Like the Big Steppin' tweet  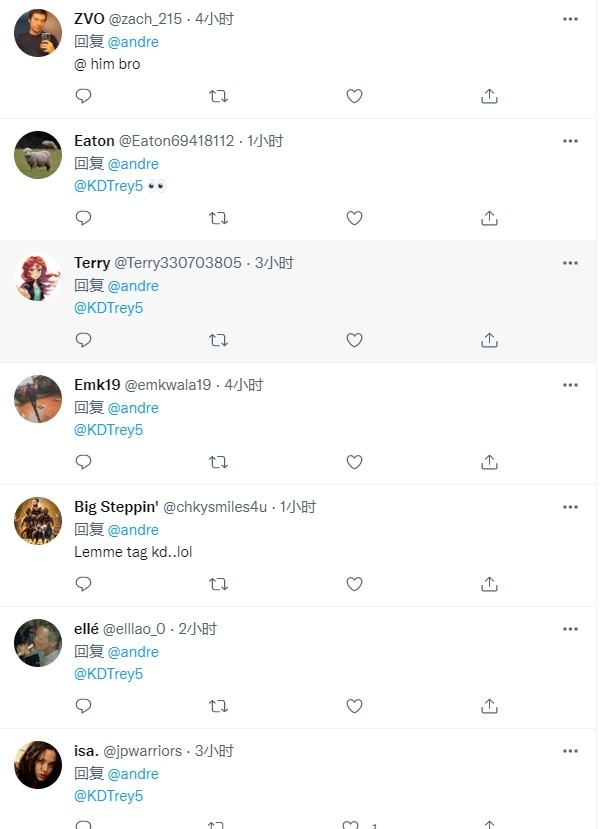(354, 584)
